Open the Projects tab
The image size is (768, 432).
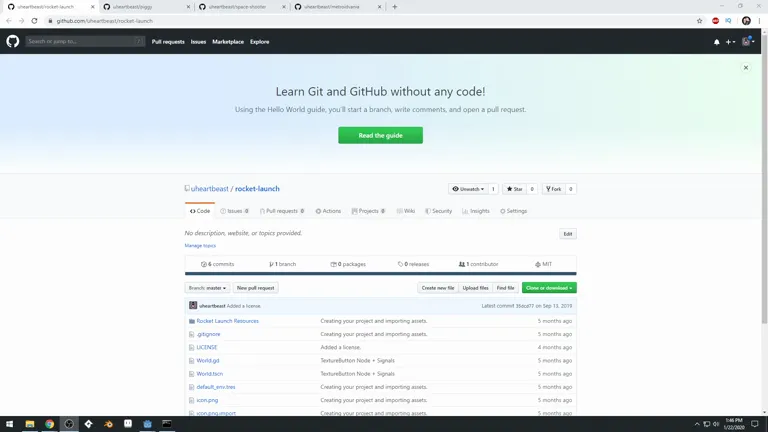pos(368,211)
